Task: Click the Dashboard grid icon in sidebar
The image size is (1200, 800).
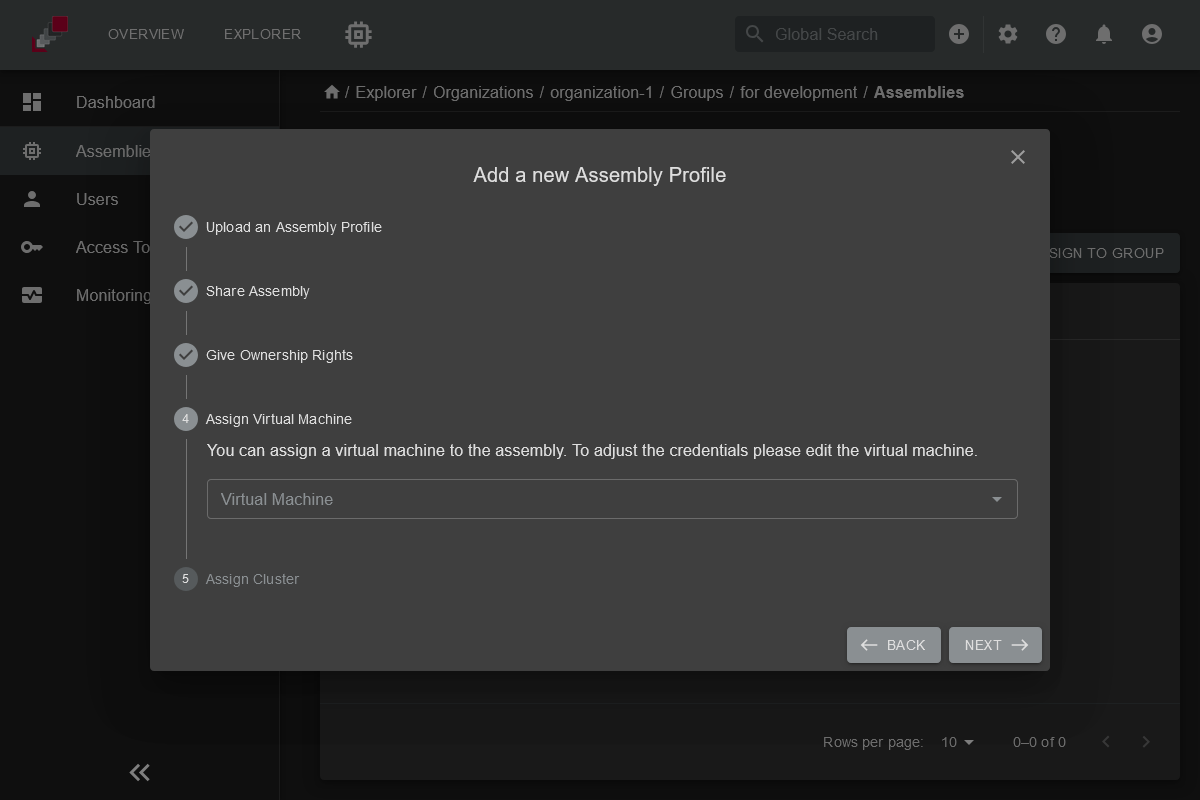Action: [32, 102]
